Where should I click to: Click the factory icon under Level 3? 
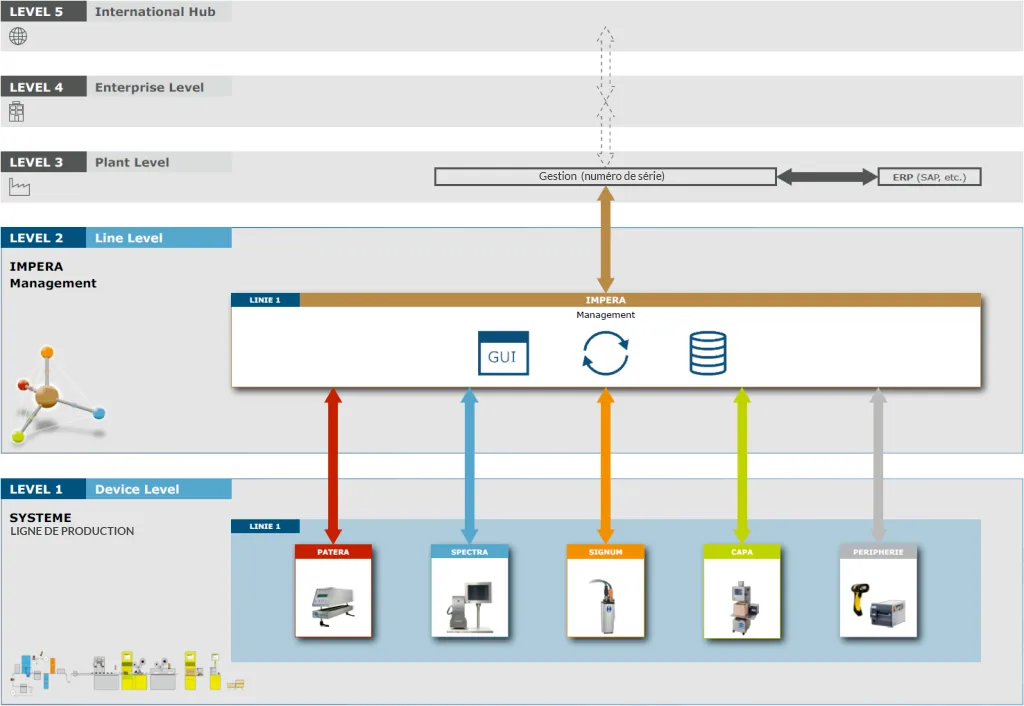point(20,187)
